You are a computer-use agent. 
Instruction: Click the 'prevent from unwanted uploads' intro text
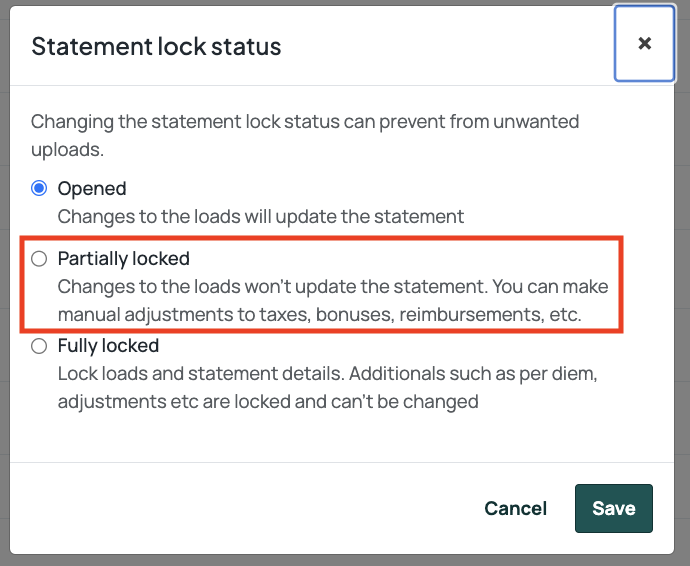coord(305,136)
